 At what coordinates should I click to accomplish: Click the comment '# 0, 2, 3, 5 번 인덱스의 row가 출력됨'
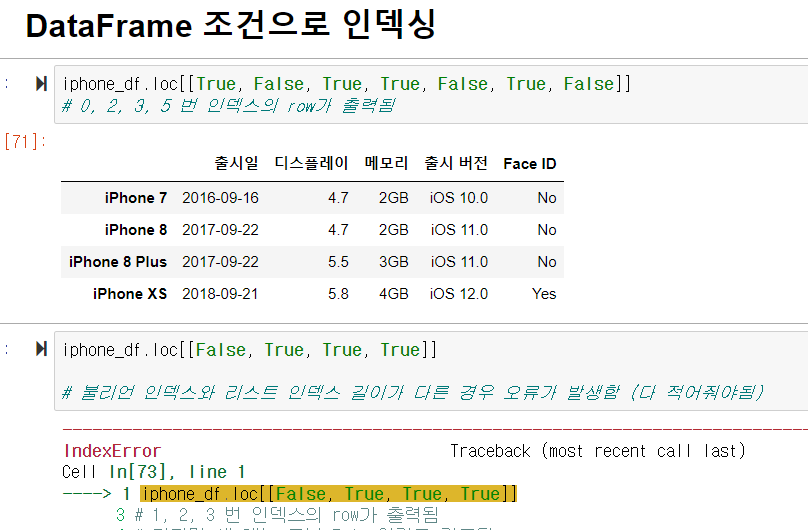228,106
